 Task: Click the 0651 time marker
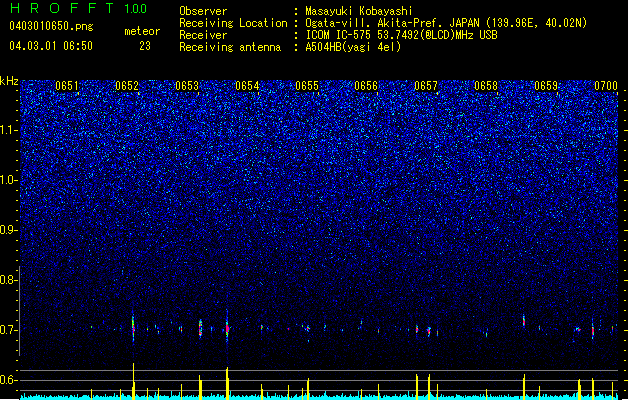coord(67,86)
